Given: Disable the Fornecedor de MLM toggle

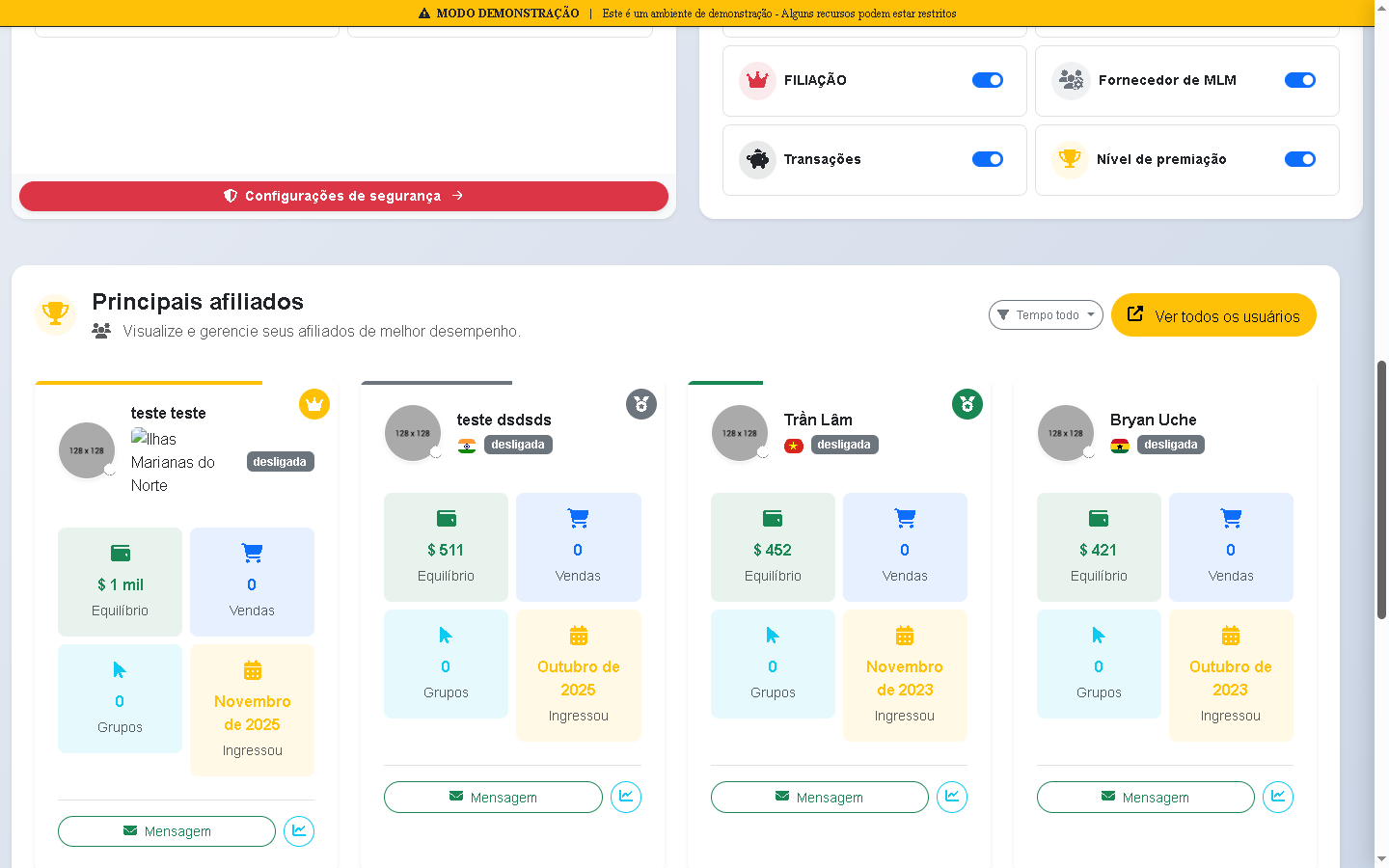Looking at the screenshot, I should coord(1300,80).
